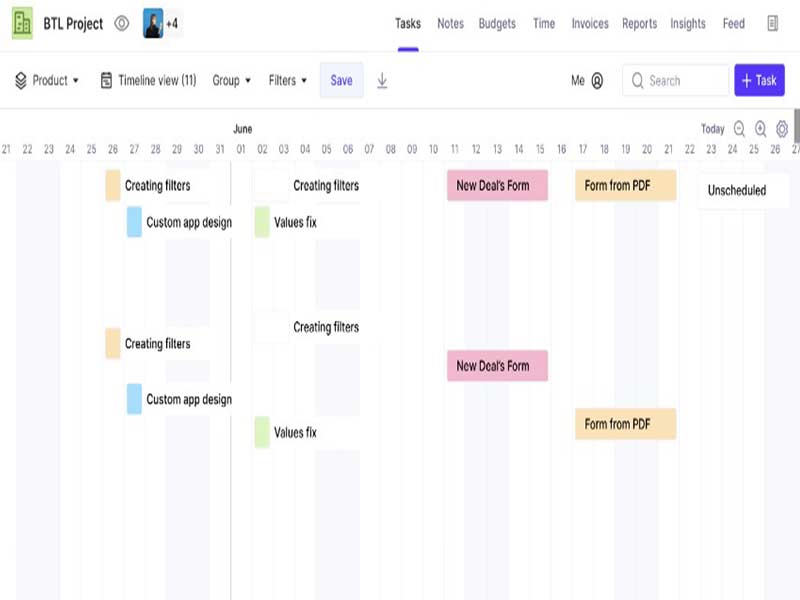The height and width of the screenshot is (600, 800).
Task: Click the Save button
Action: click(x=341, y=80)
